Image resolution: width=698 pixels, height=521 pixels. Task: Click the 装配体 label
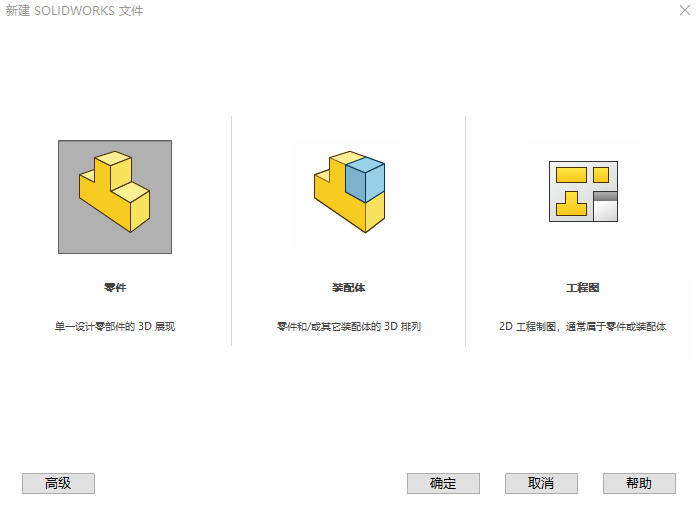tap(349, 288)
